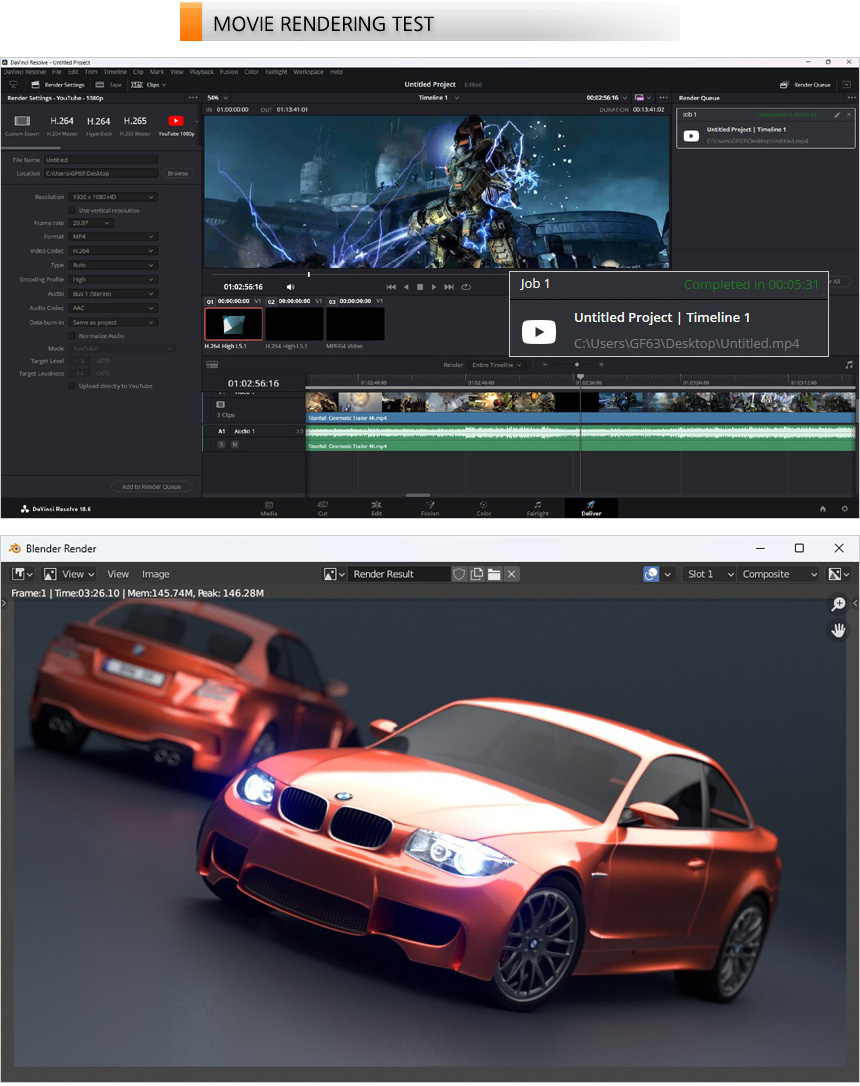Enable Upload directly to YouTube
The height and width of the screenshot is (1086, 860).
(x=72, y=385)
